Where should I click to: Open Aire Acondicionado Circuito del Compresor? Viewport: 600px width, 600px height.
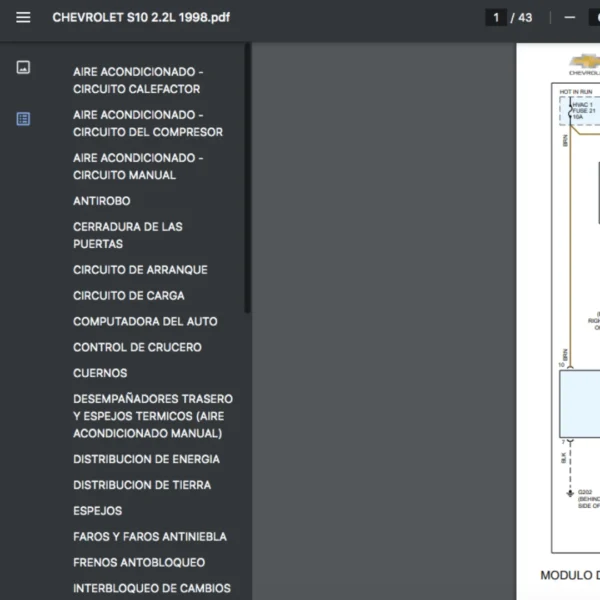pos(147,123)
